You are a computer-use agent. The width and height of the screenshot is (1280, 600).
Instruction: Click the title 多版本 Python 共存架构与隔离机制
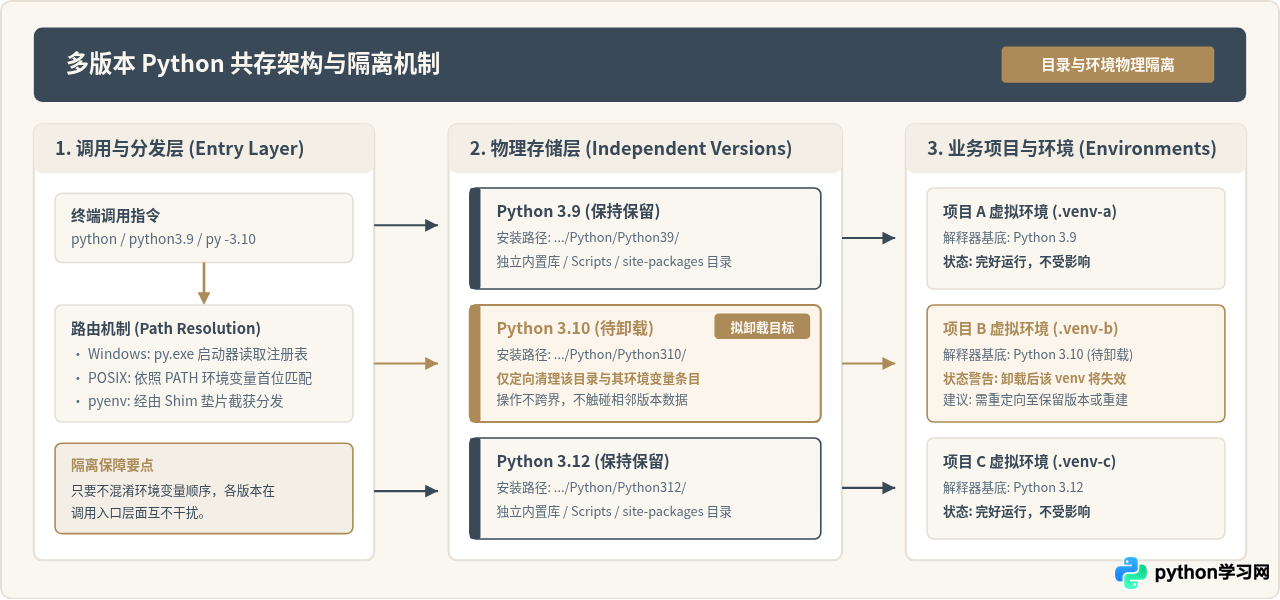(x=253, y=65)
